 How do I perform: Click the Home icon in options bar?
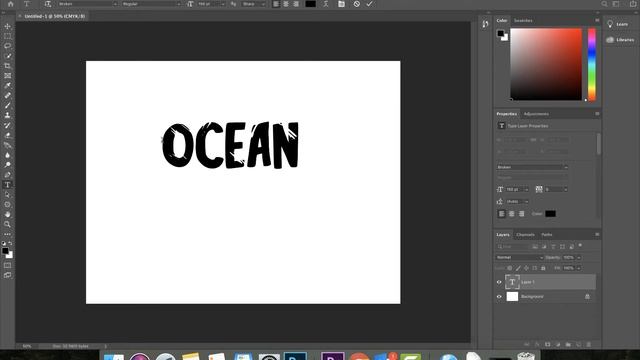pos(11,4)
